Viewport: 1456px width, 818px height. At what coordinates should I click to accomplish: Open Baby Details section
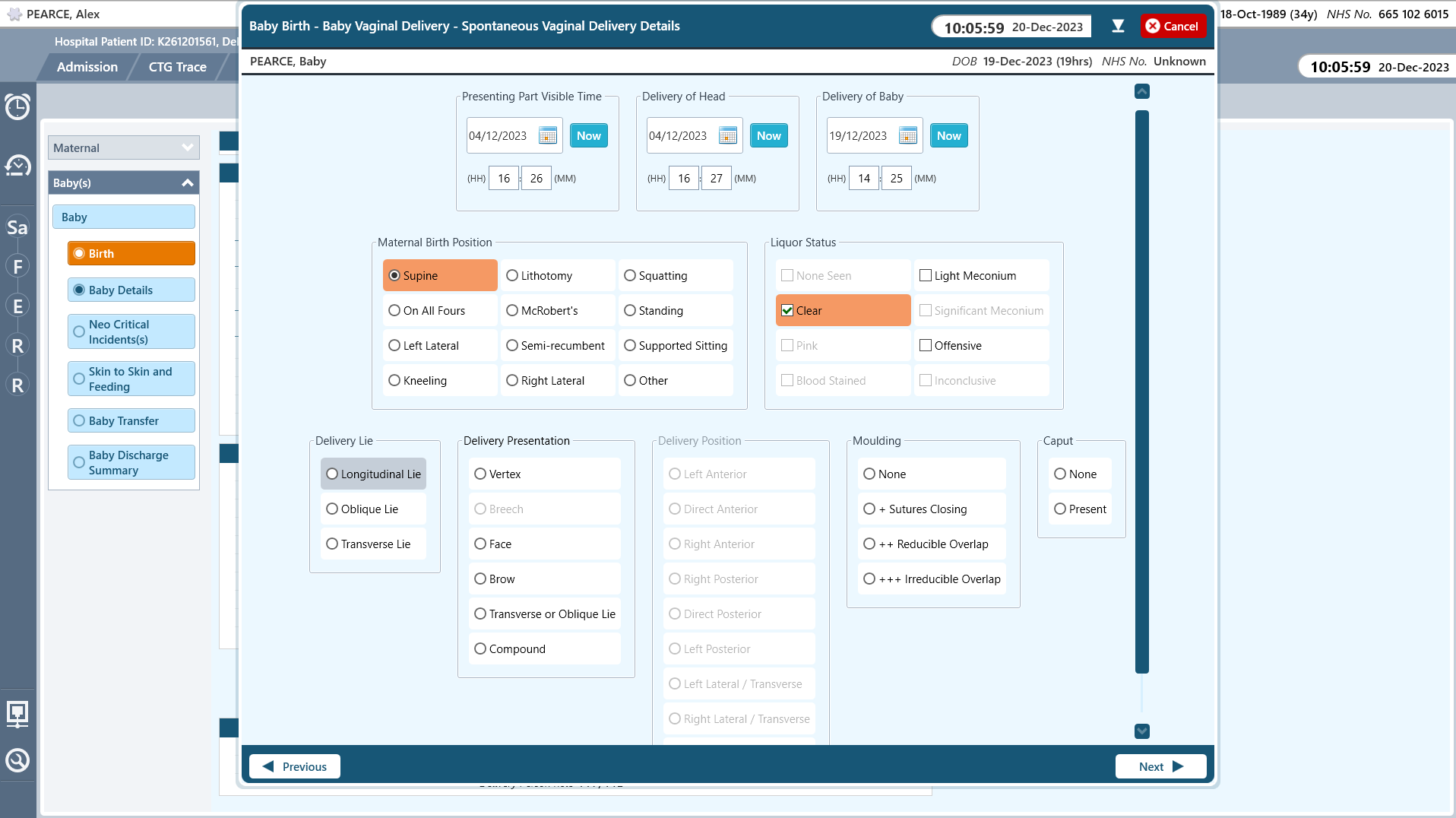(131, 290)
